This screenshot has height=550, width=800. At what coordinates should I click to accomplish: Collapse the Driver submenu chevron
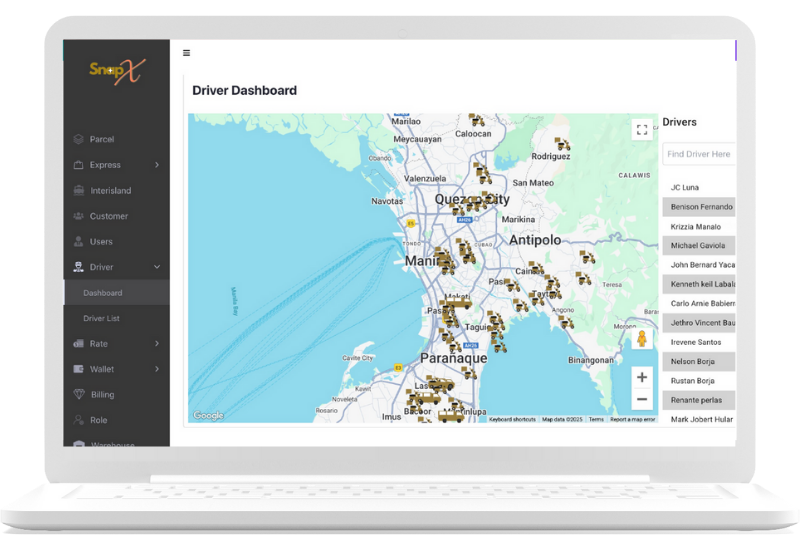(157, 267)
